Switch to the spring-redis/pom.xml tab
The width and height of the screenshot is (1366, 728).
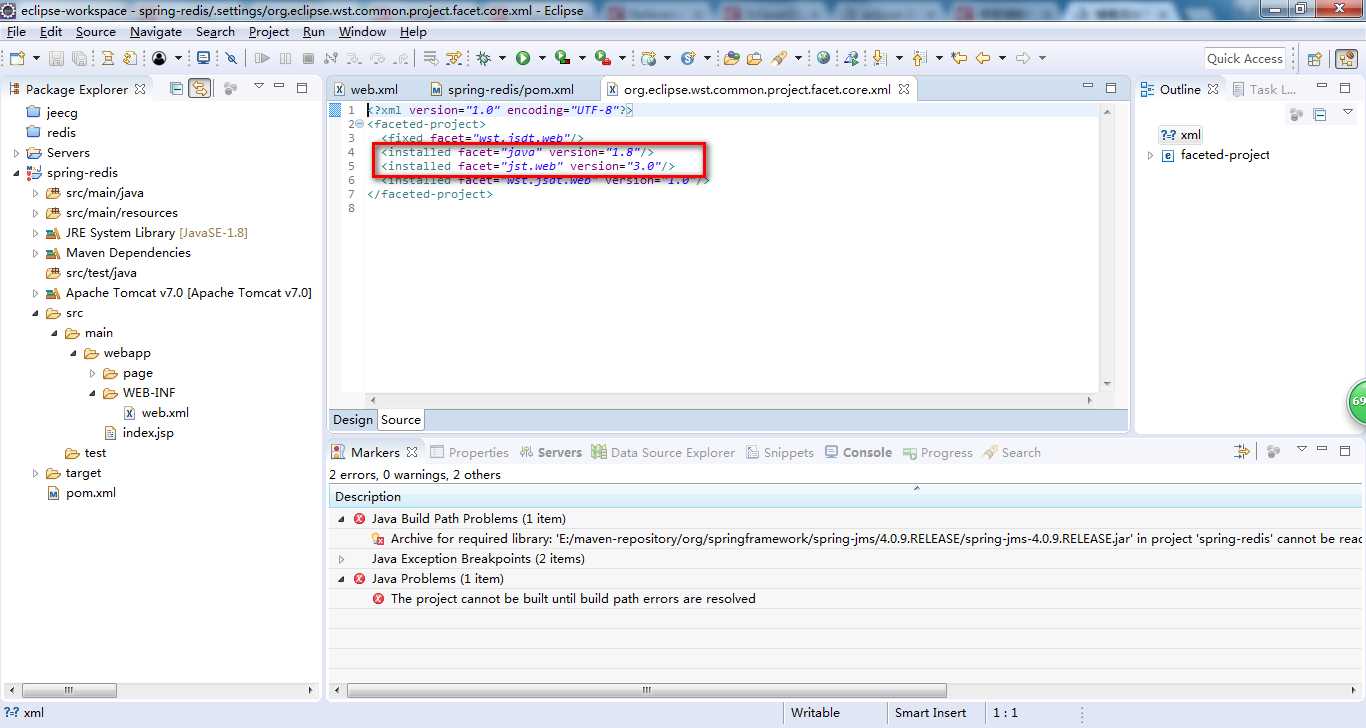click(510, 89)
